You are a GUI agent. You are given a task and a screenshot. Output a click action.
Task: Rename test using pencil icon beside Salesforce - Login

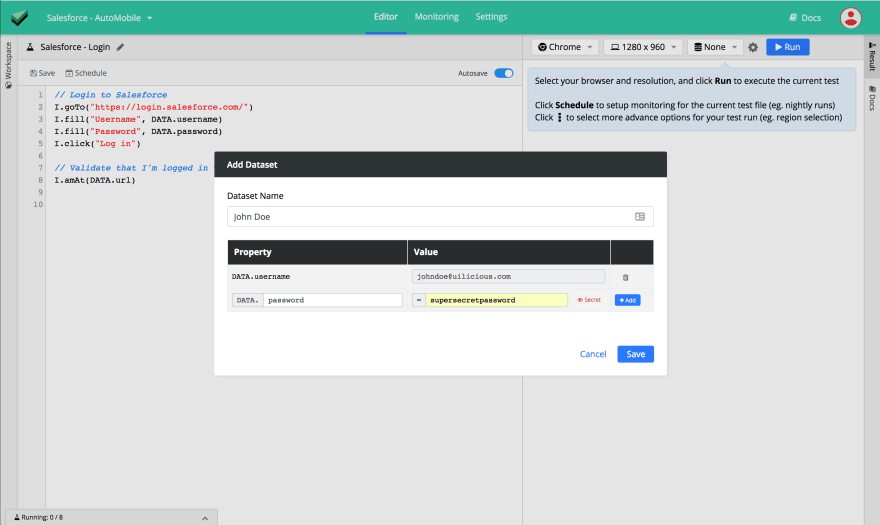pyautogui.click(x=120, y=47)
